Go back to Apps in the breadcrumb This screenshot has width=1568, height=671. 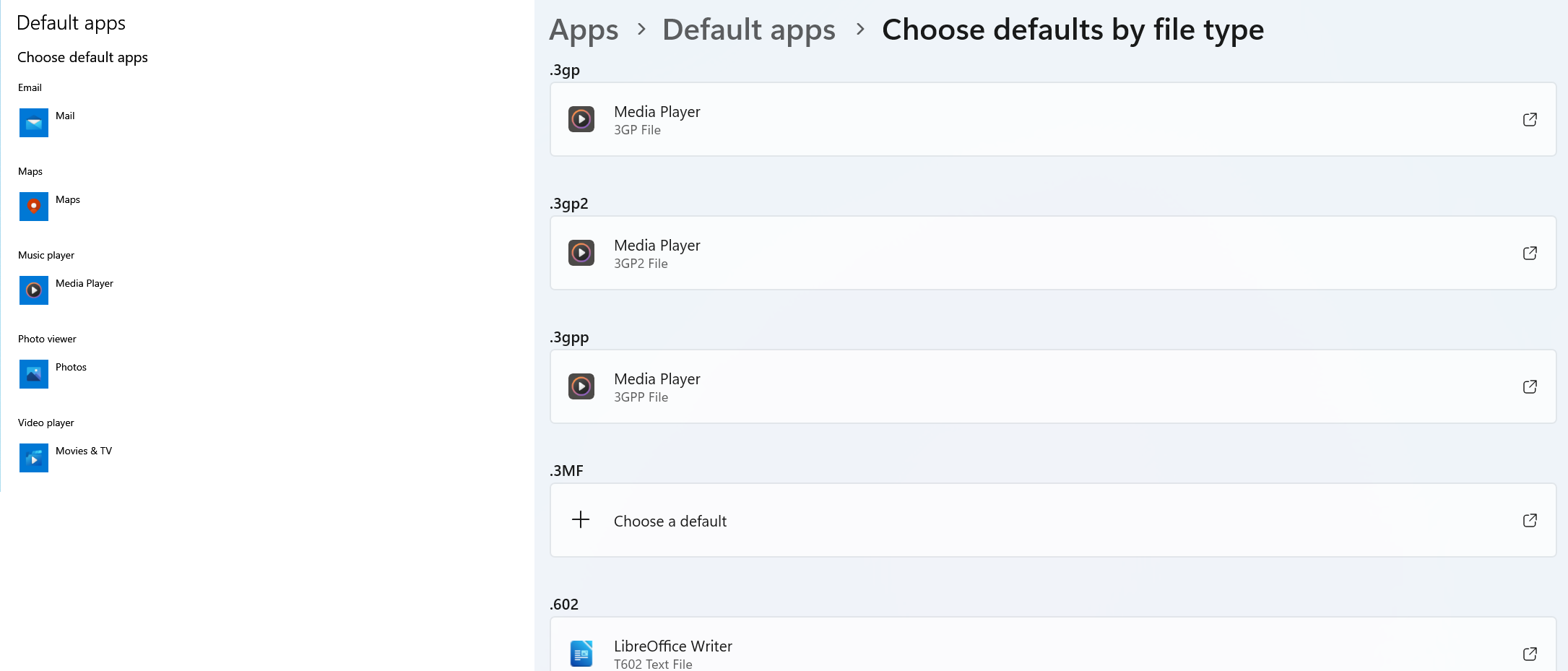pos(584,30)
